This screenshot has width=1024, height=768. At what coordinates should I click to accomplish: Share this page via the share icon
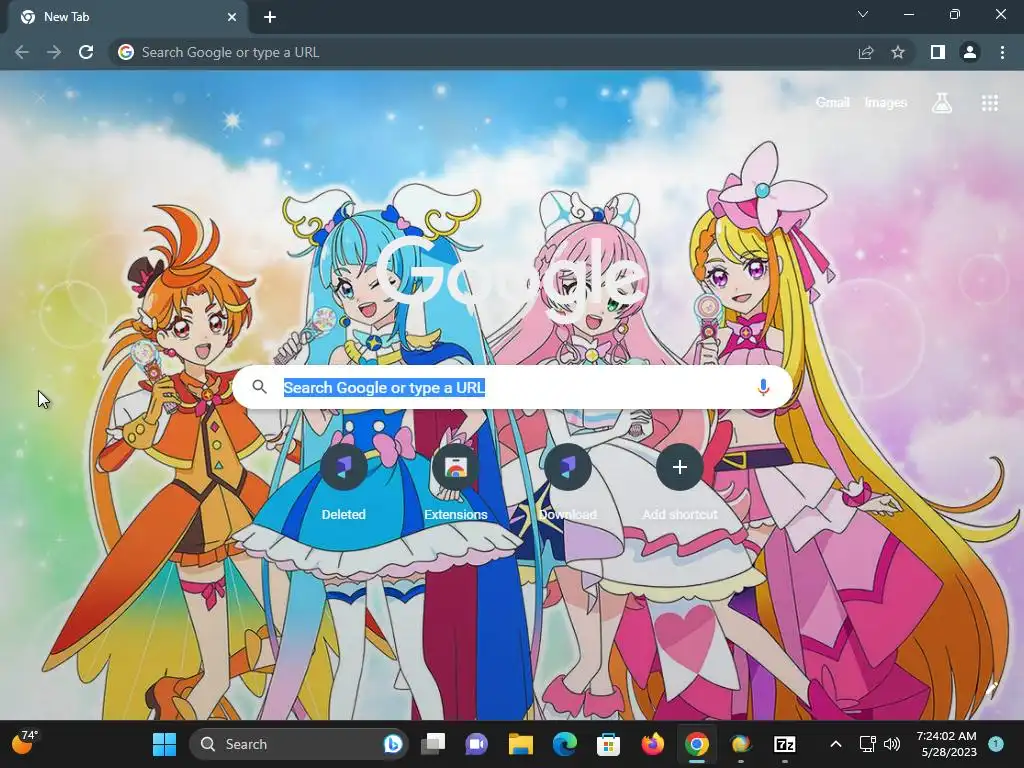coord(866,52)
